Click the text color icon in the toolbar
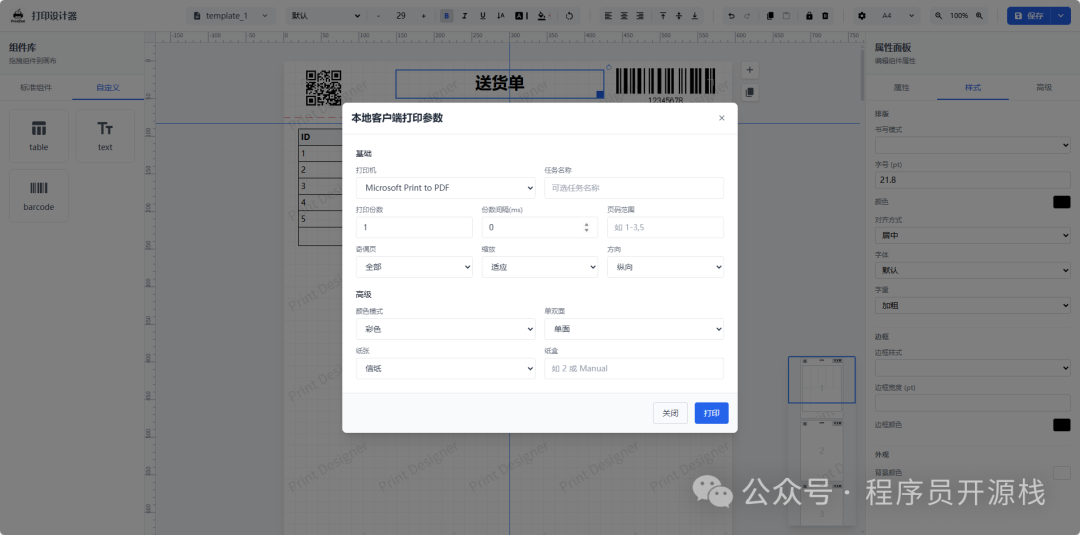The height and width of the screenshot is (535, 1080). coord(521,15)
